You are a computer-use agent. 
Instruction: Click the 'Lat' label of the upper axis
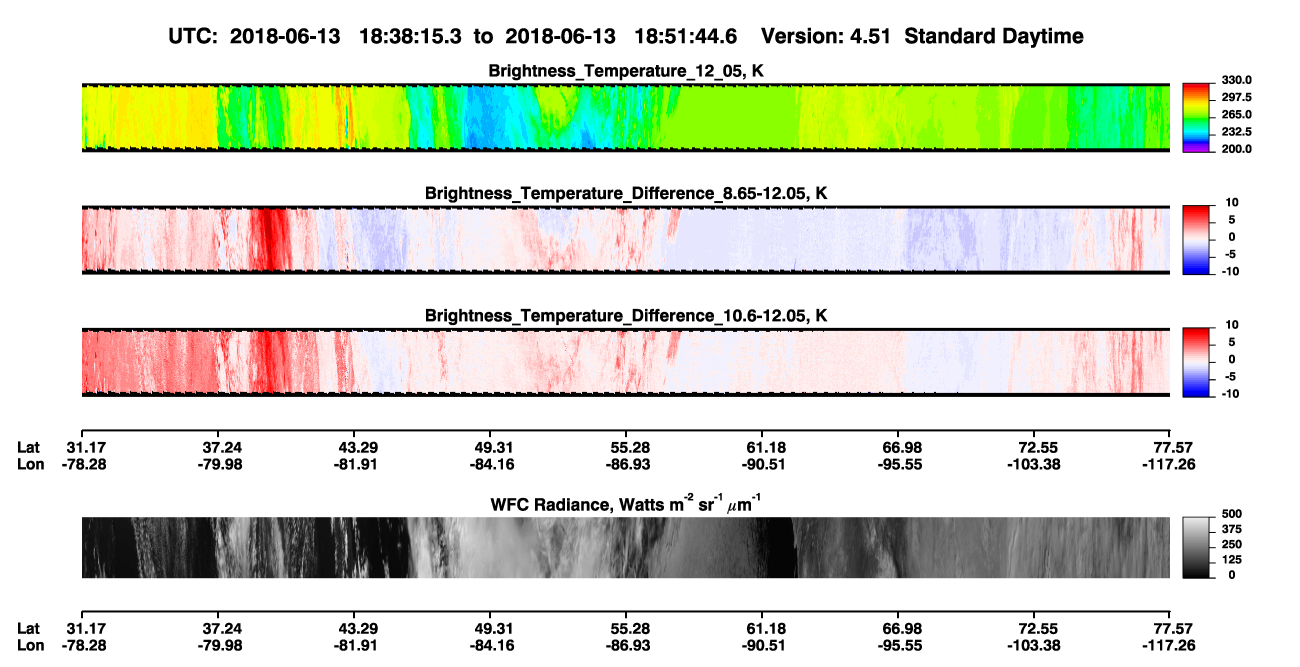(x=28, y=447)
